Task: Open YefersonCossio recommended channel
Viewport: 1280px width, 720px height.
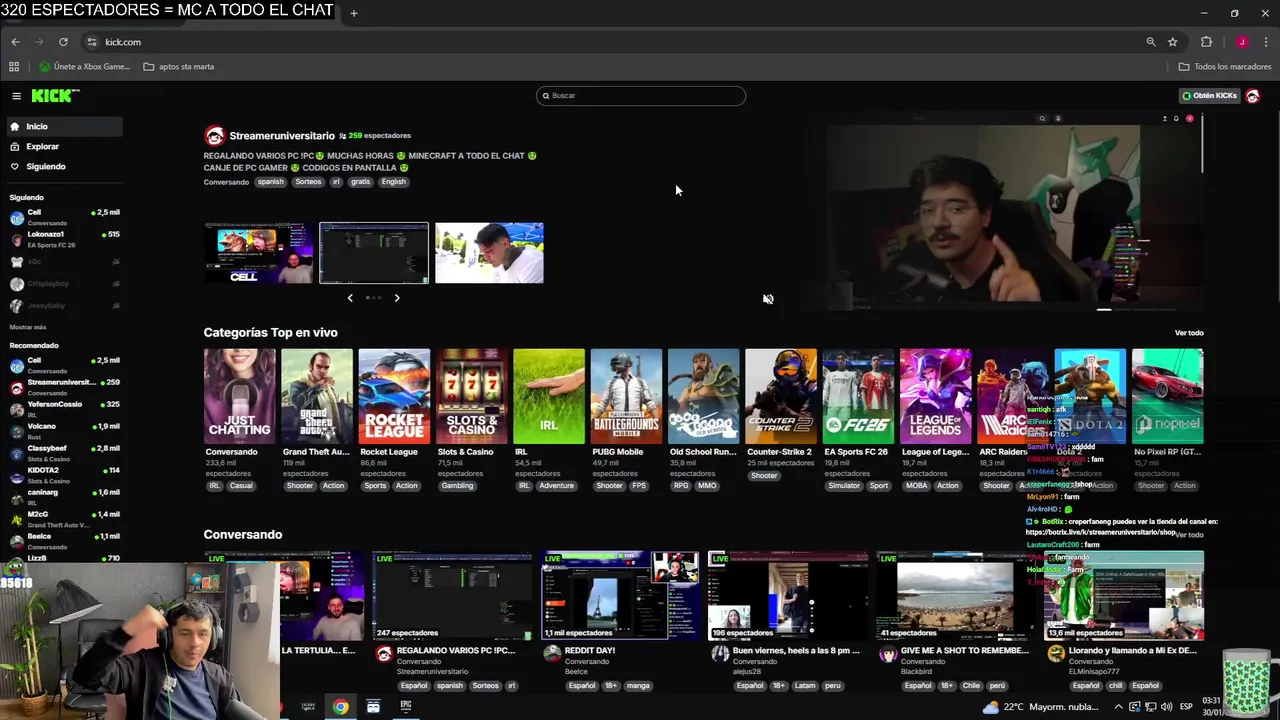Action: click(64, 408)
